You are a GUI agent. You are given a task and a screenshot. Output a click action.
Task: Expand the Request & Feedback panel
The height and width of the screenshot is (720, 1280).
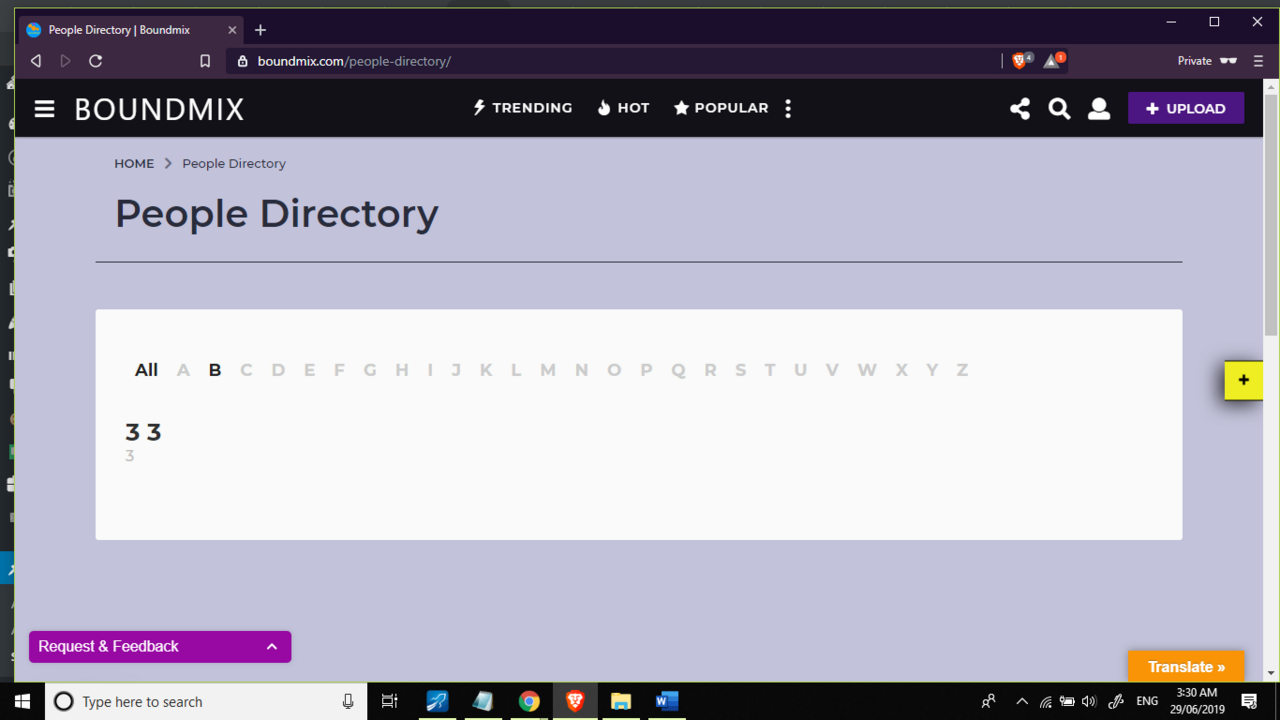[x=160, y=647]
